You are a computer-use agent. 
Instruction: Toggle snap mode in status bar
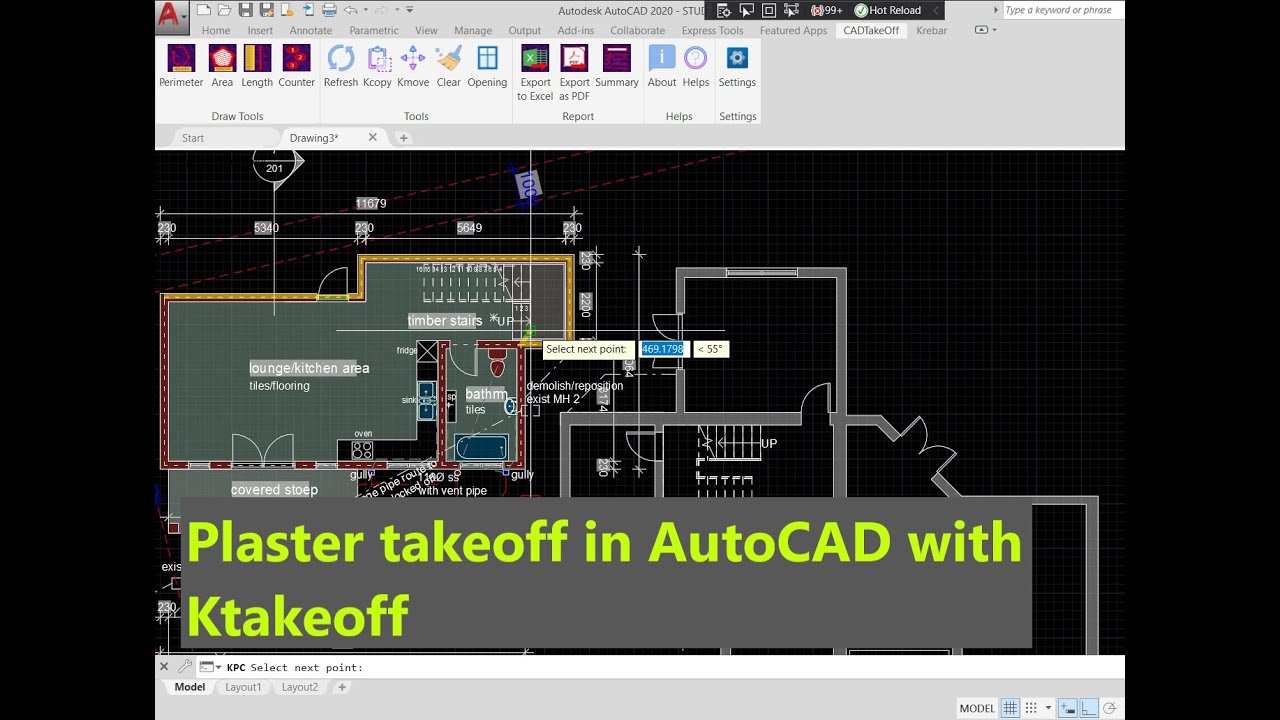coord(1031,708)
